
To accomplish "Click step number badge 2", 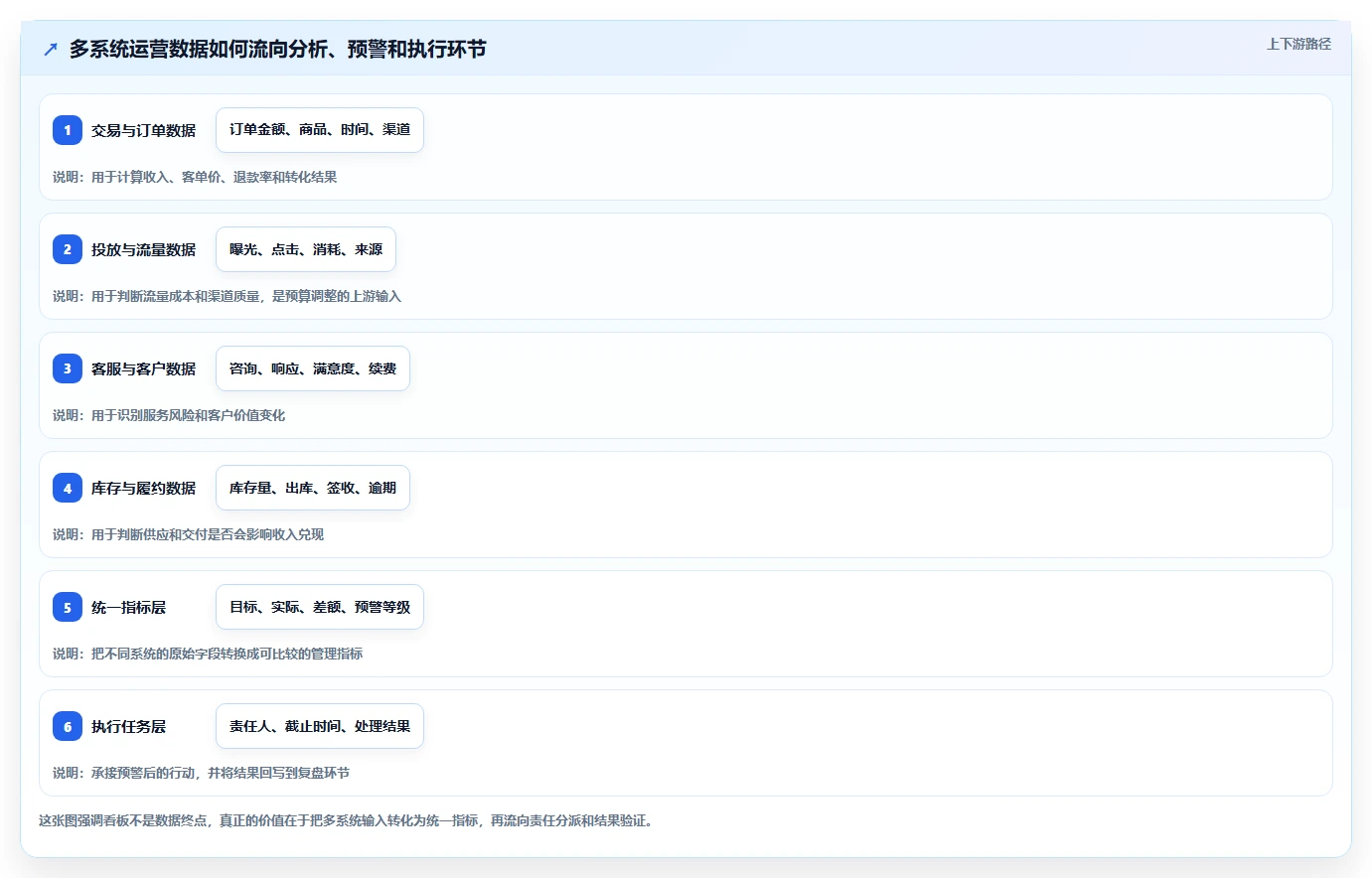I will (68, 249).
